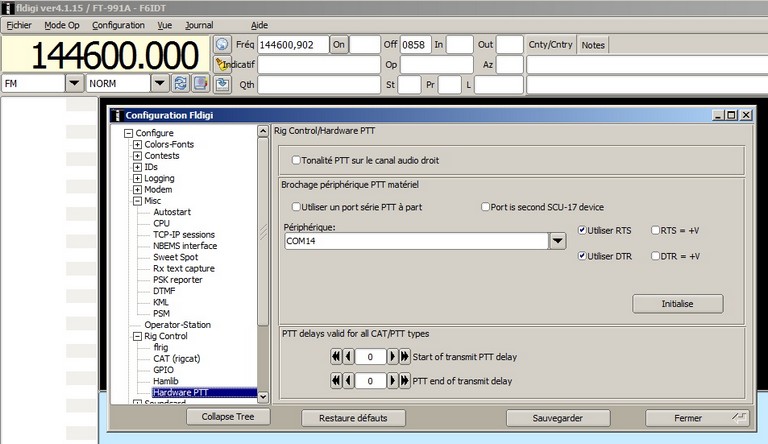Click the On time button
This screenshot has height=444, width=768.
[x=339, y=45]
